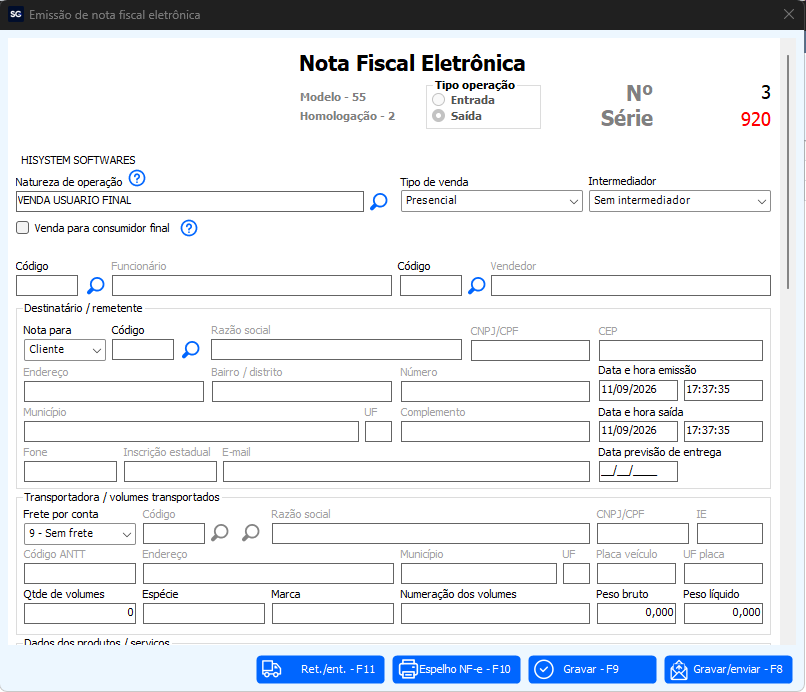Click the emission time field 17:37:35

723,390
